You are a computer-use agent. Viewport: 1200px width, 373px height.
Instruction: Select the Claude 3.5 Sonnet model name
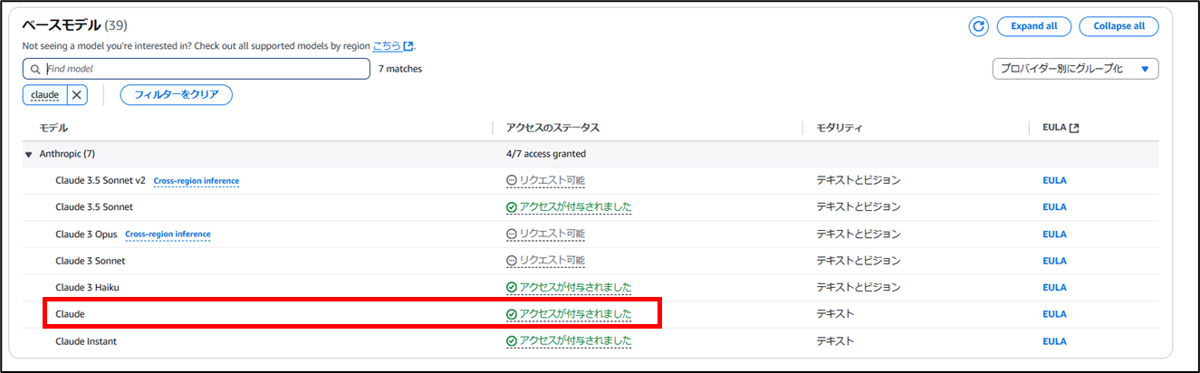[94, 207]
